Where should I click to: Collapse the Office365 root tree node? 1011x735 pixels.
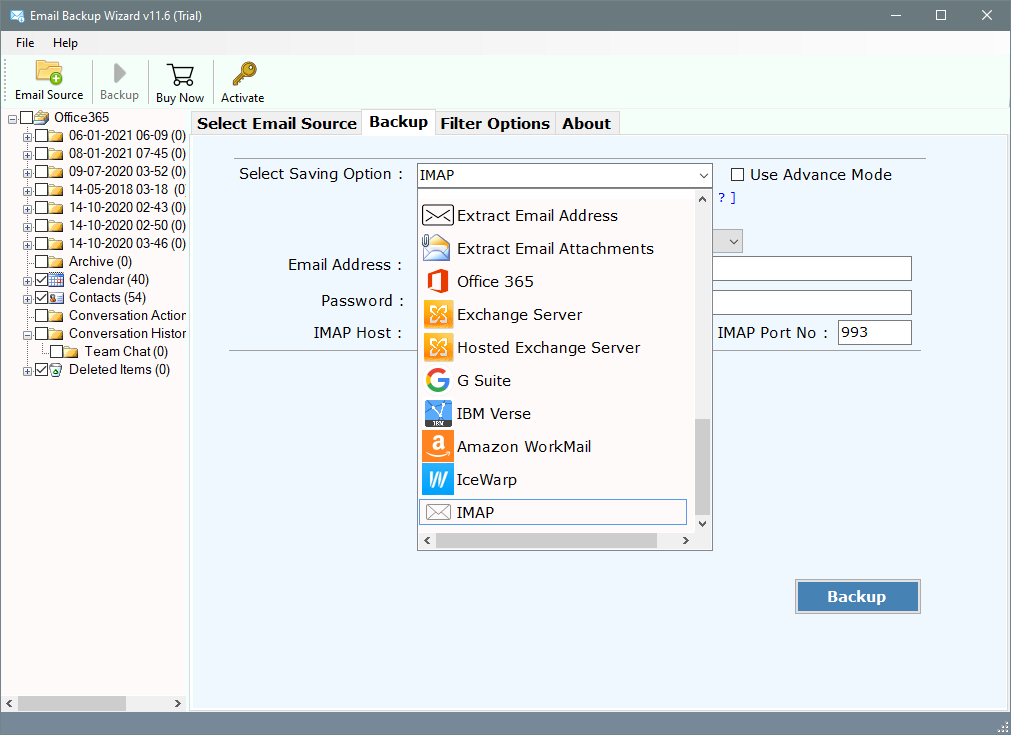[x=12, y=119]
